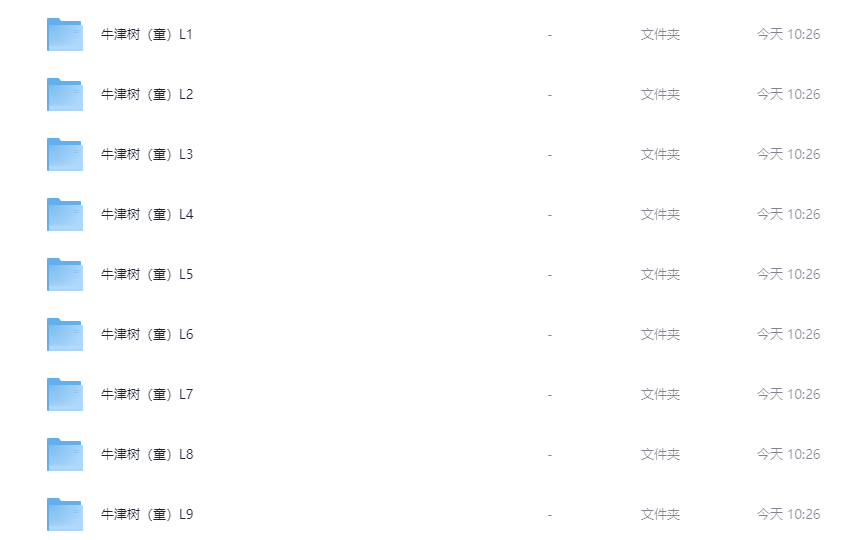Click the folder icon for 牛津树（童）L7
Image resolution: width=856 pixels, height=540 pixels.
[65, 395]
